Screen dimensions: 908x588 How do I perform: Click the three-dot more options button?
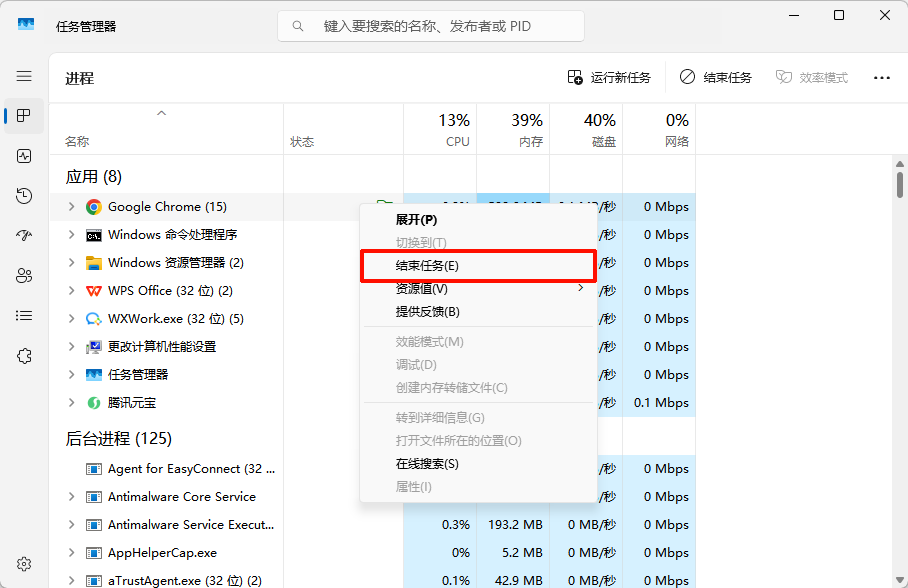point(881,77)
